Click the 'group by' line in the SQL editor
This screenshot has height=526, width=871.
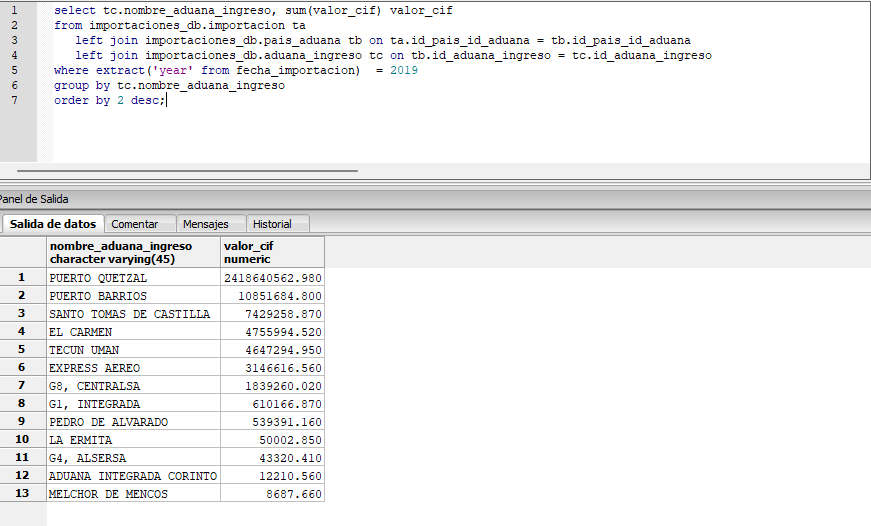tap(169, 86)
